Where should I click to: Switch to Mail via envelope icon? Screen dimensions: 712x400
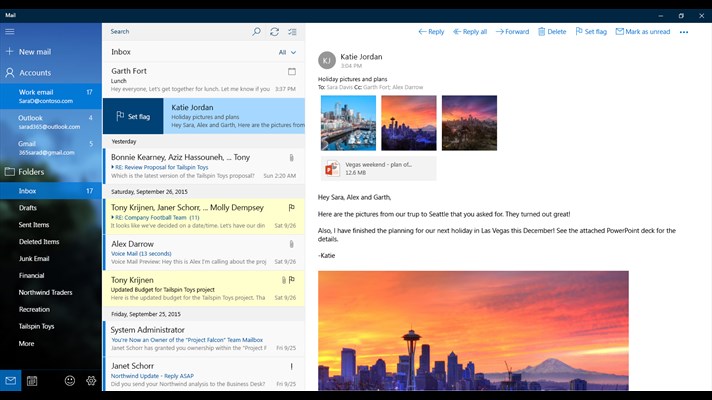click(10, 380)
